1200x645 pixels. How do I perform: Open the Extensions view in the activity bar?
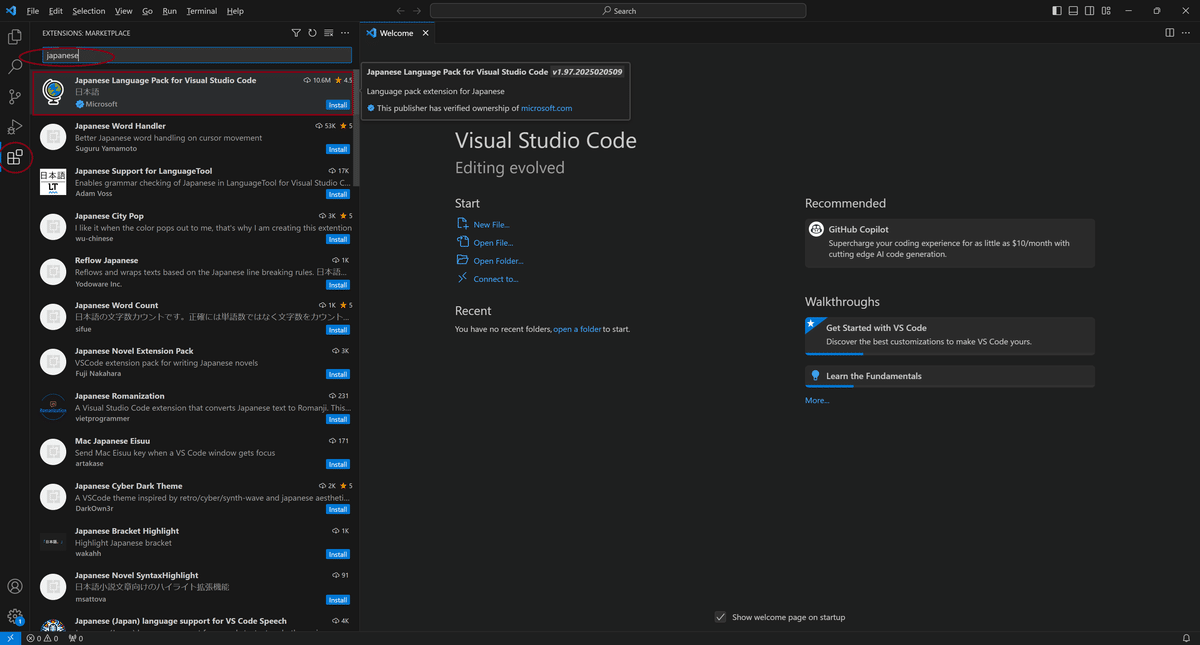point(15,157)
